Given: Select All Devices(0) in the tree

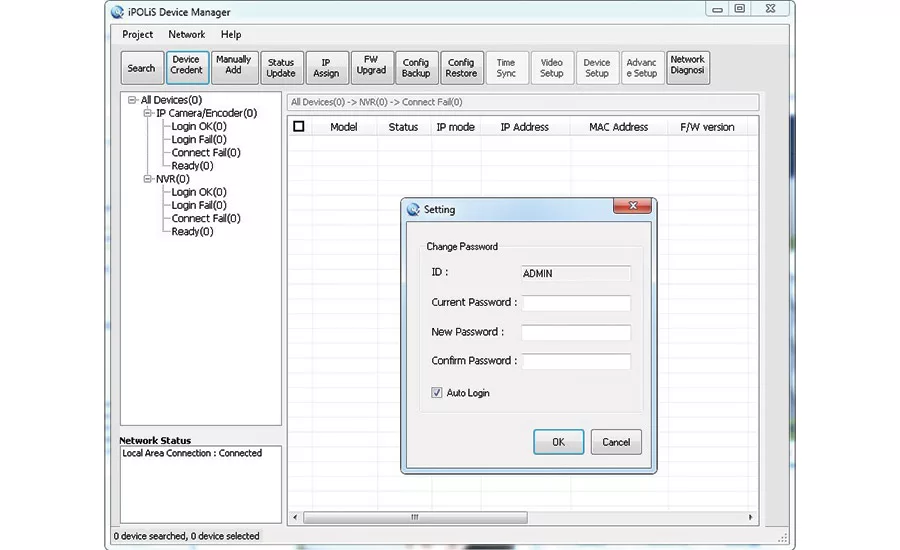Looking at the screenshot, I should (172, 100).
